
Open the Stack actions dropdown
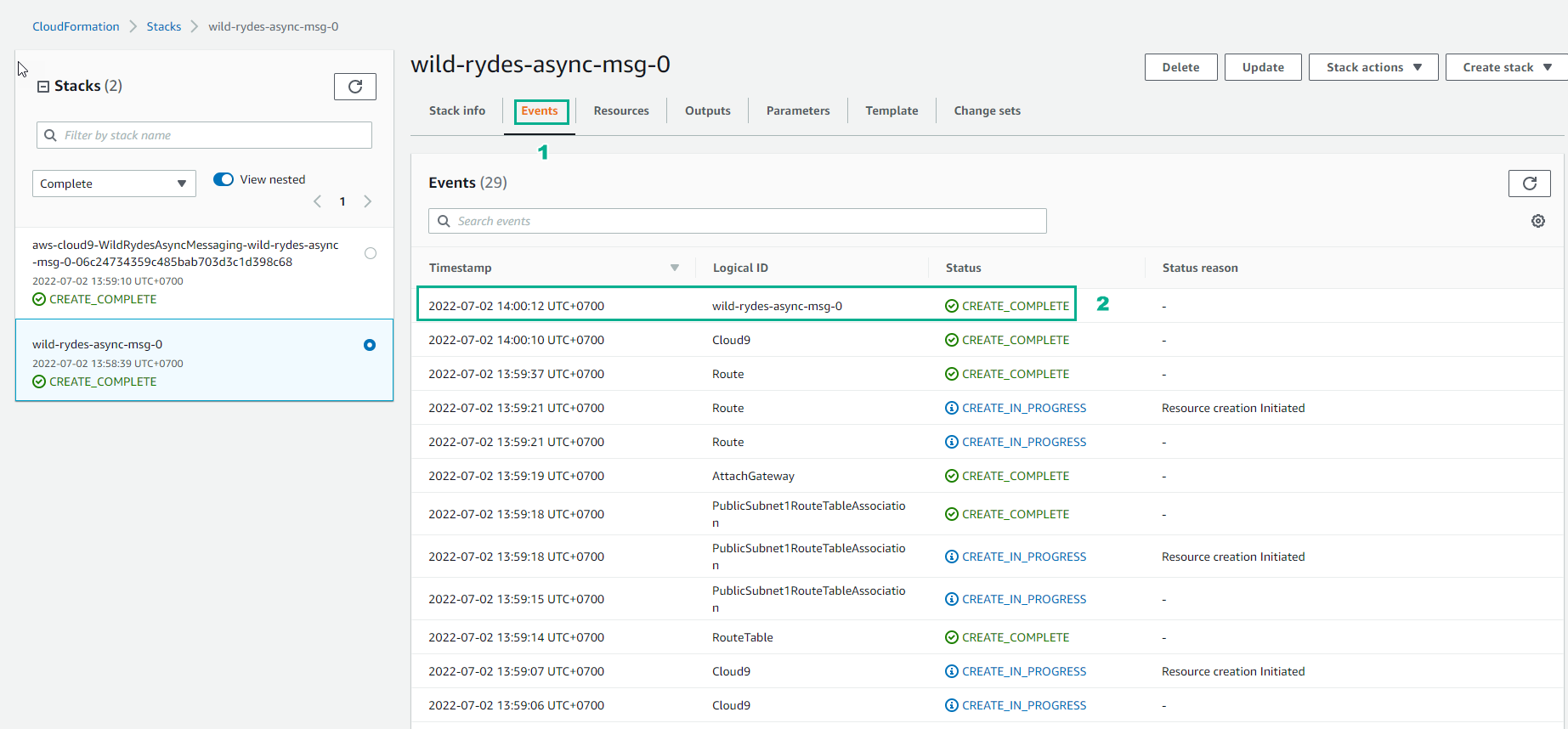(x=1373, y=67)
